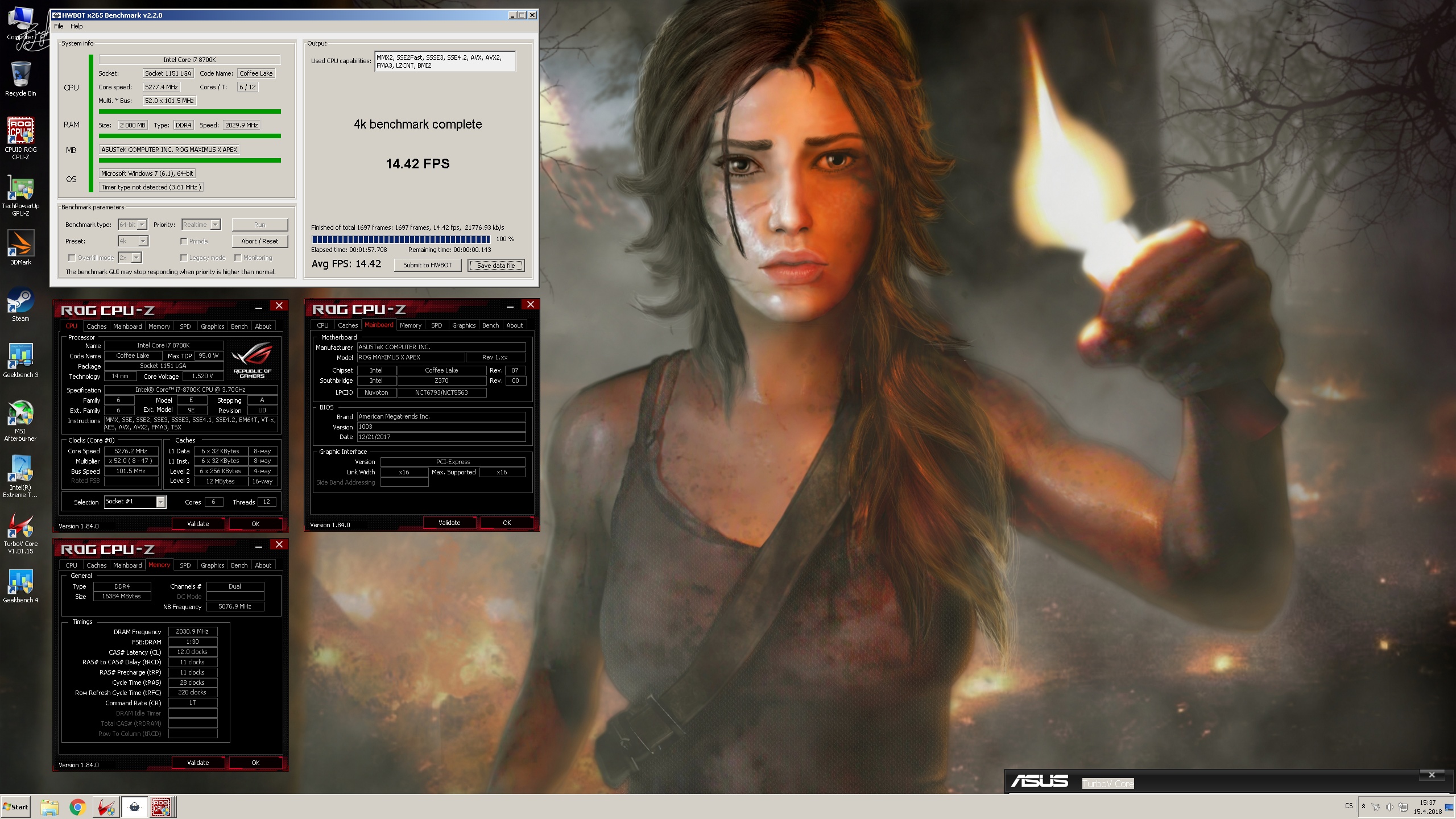
Task: Open Windows Explorer from the taskbar
Action: pos(49,807)
